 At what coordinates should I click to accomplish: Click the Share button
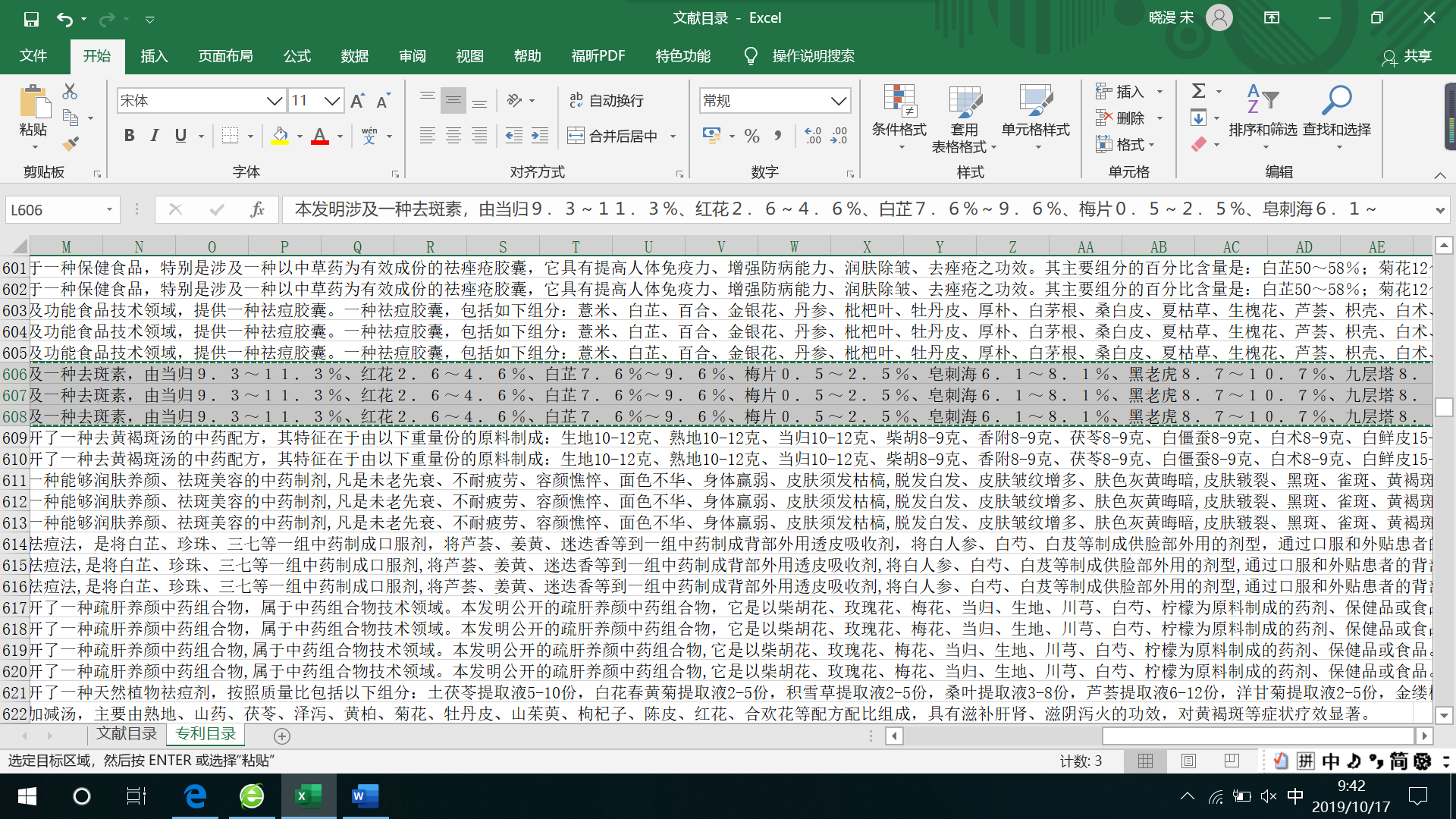(x=1407, y=56)
